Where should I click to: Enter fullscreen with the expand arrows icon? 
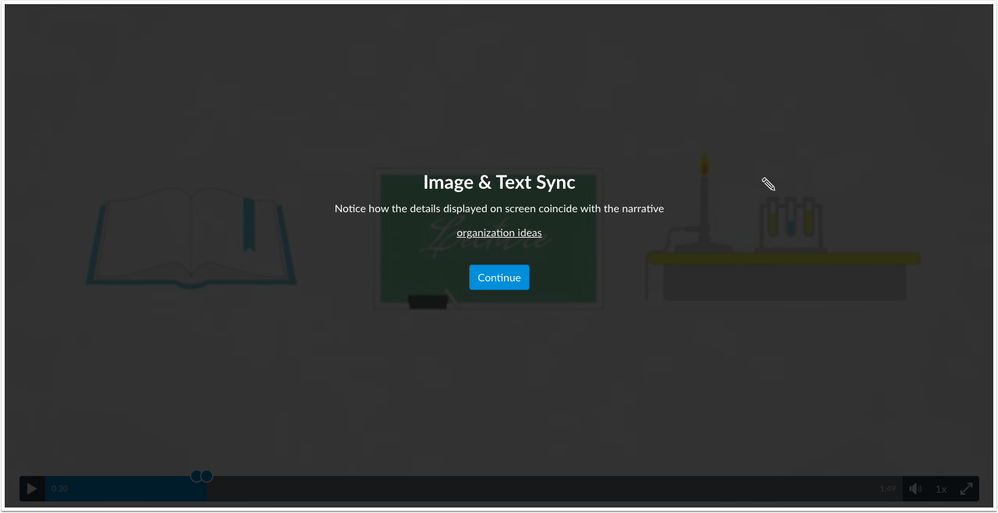pyautogui.click(x=966, y=489)
